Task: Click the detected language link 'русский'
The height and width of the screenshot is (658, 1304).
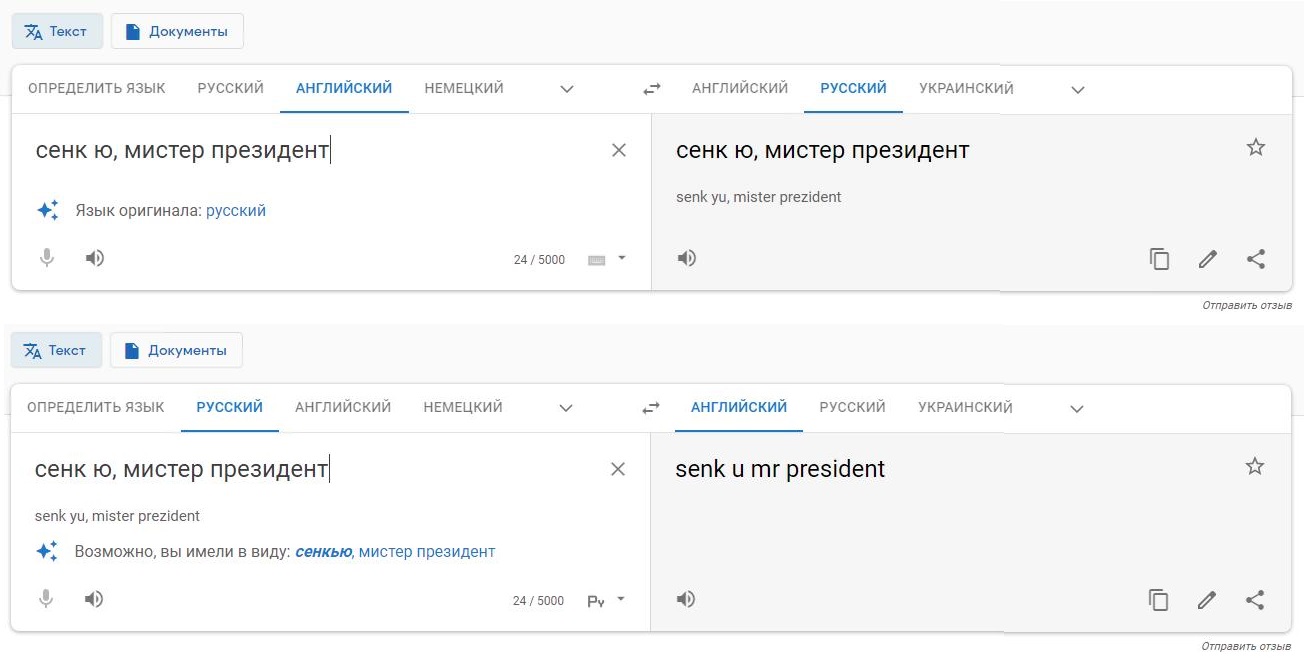Action: tap(236, 211)
